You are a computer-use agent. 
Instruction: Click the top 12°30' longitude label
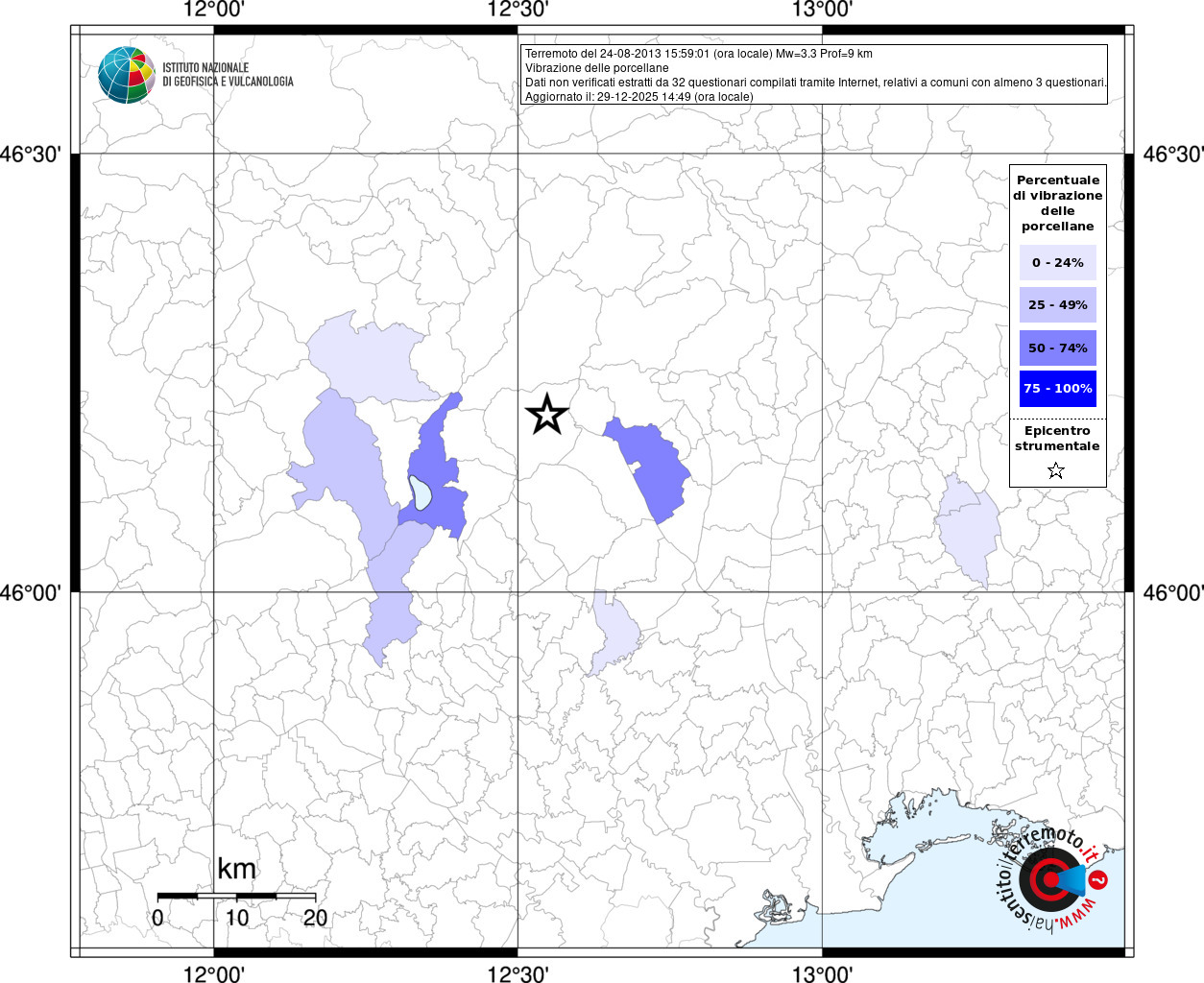518,10
